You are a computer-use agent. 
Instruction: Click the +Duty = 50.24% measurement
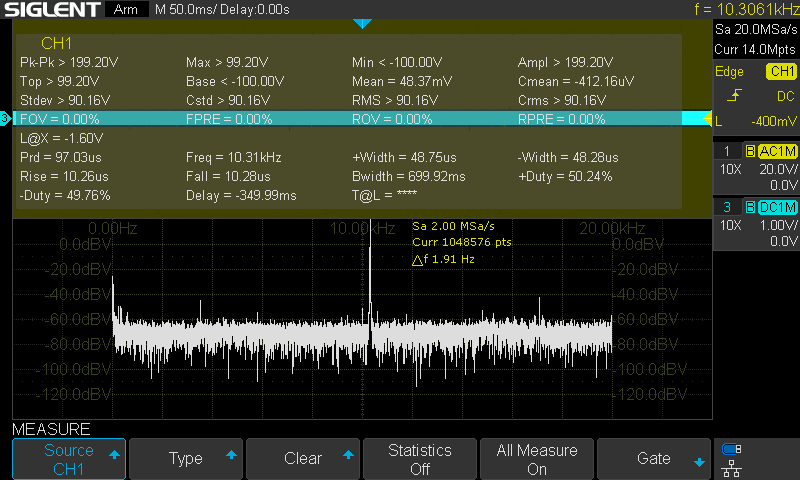pos(565,176)
